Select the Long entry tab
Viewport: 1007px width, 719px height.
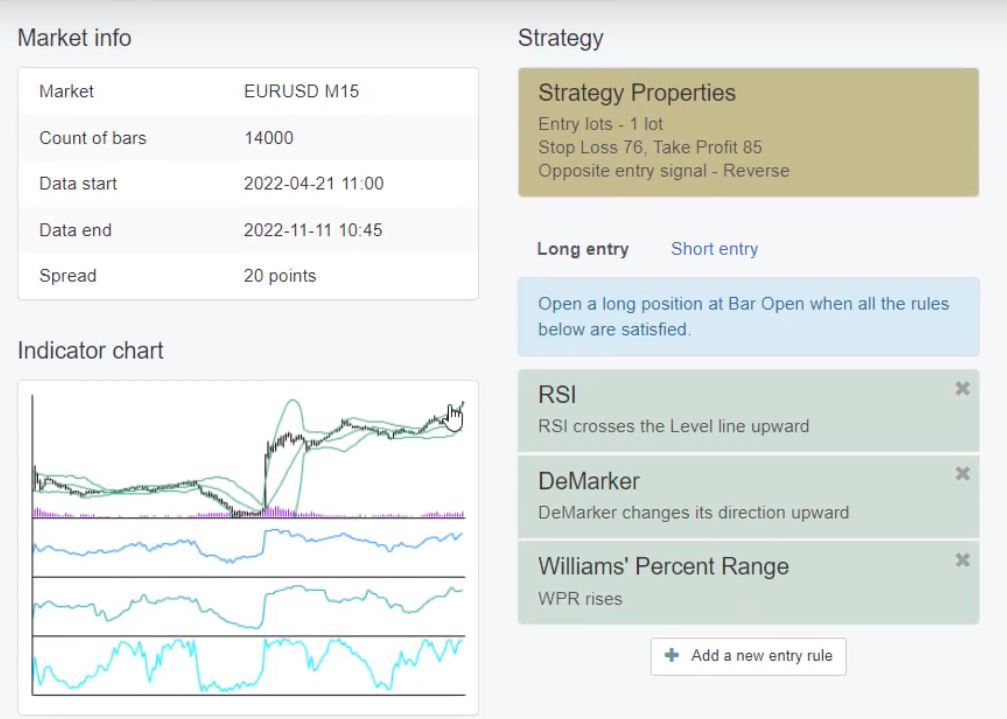coord(582,249)
